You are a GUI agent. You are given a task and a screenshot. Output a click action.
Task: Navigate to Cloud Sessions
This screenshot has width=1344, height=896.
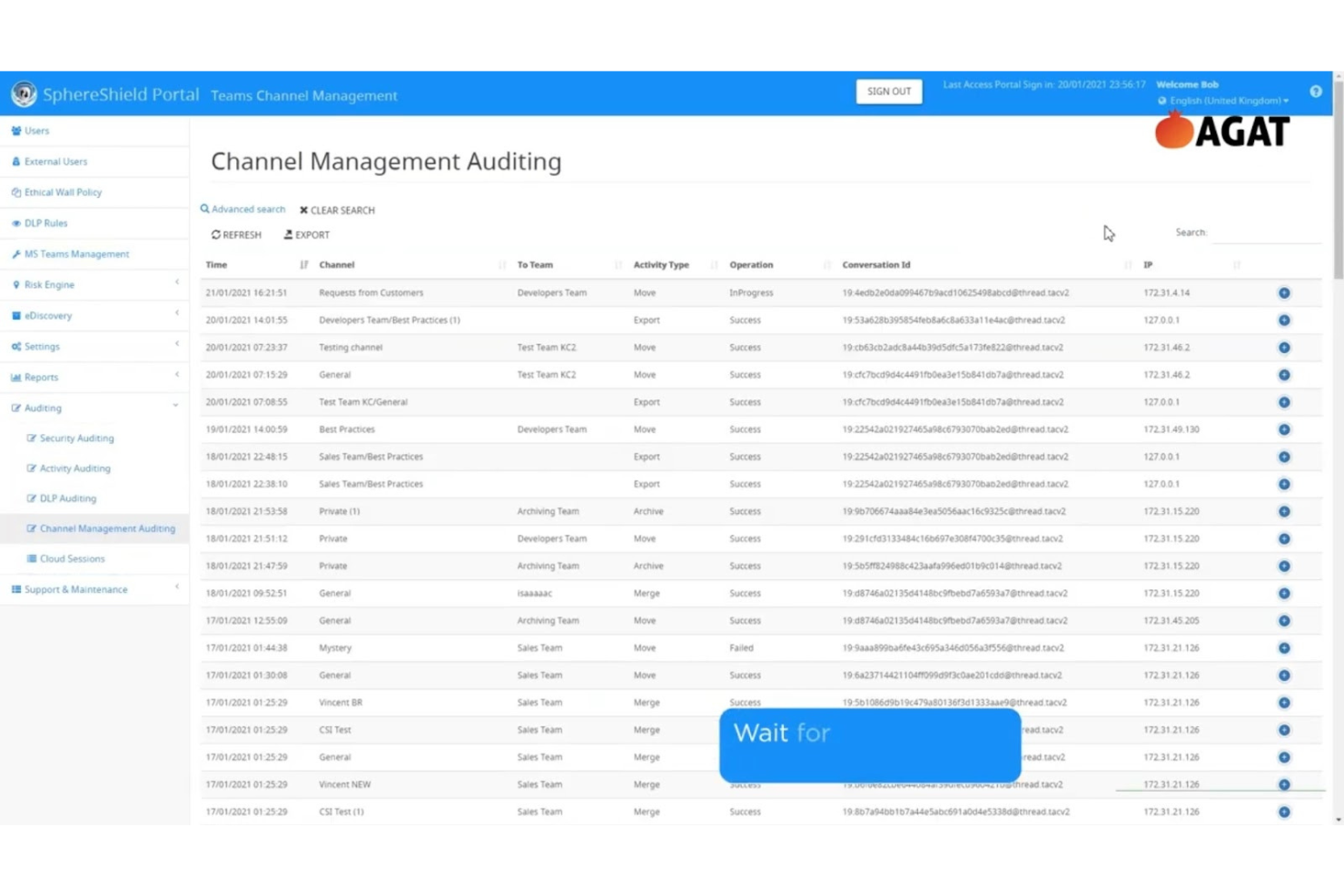(x=73, y=558)
